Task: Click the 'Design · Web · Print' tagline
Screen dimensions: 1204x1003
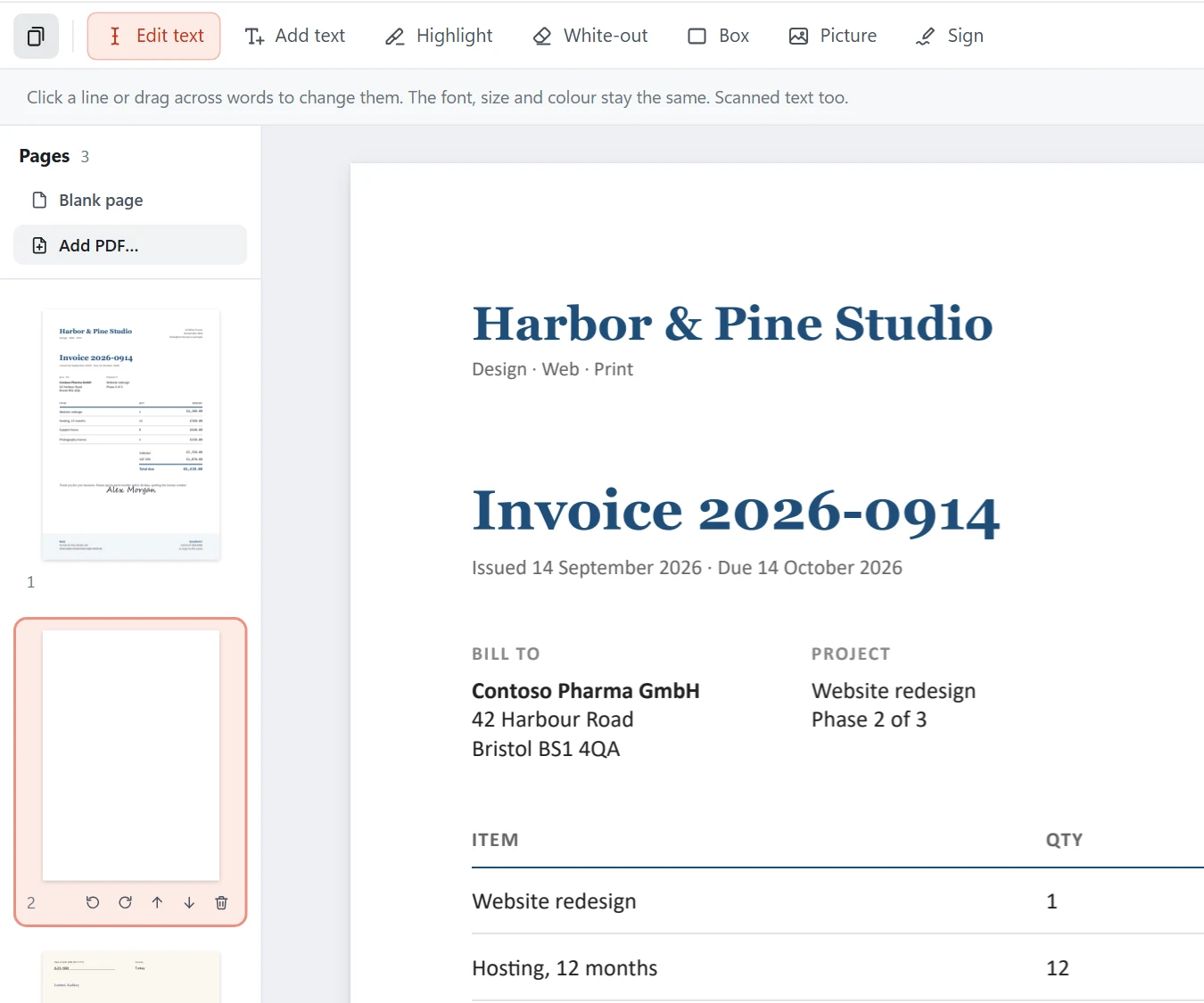Action: [552, 369]
